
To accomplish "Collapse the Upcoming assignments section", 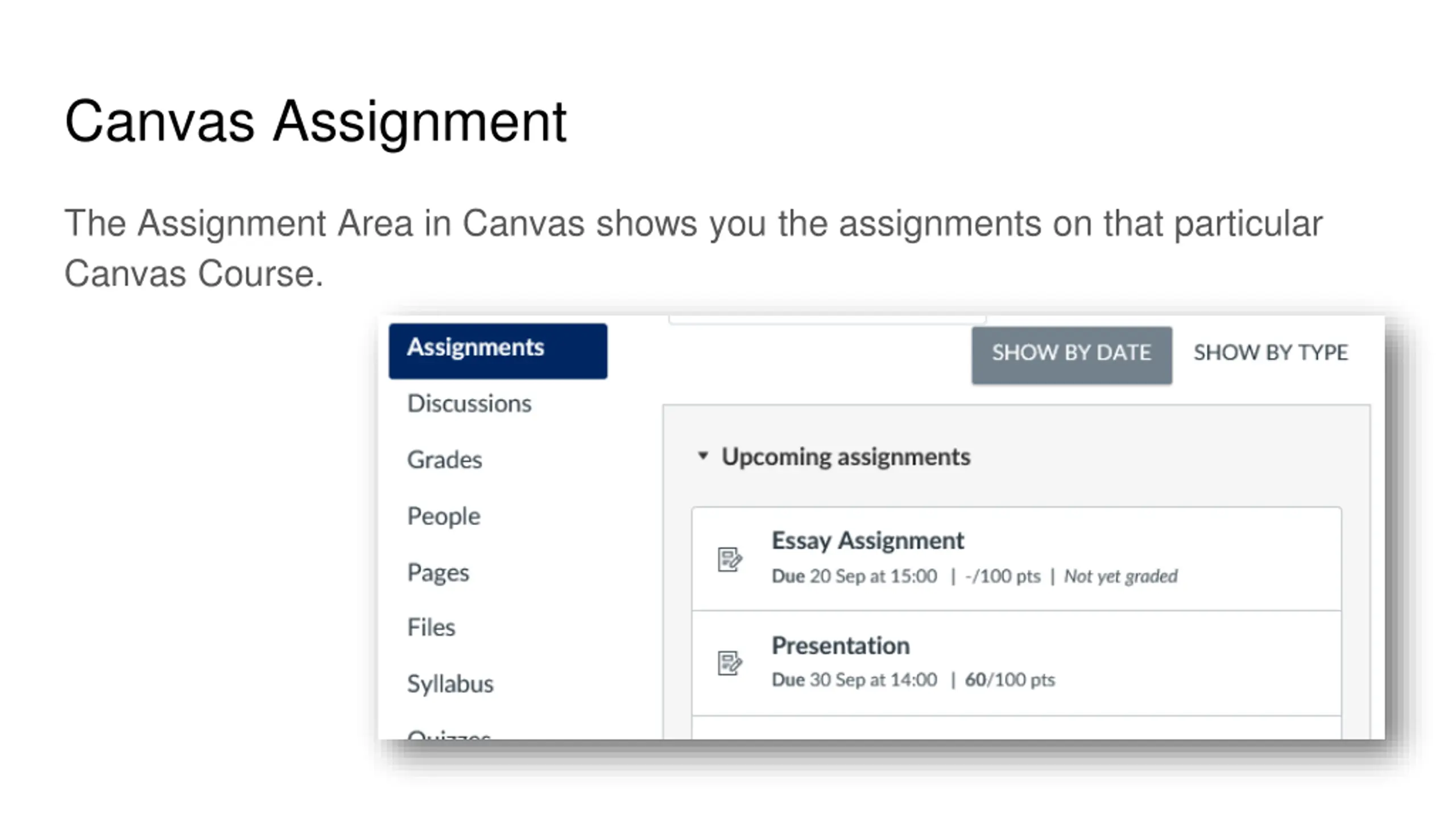I will 703,456.
